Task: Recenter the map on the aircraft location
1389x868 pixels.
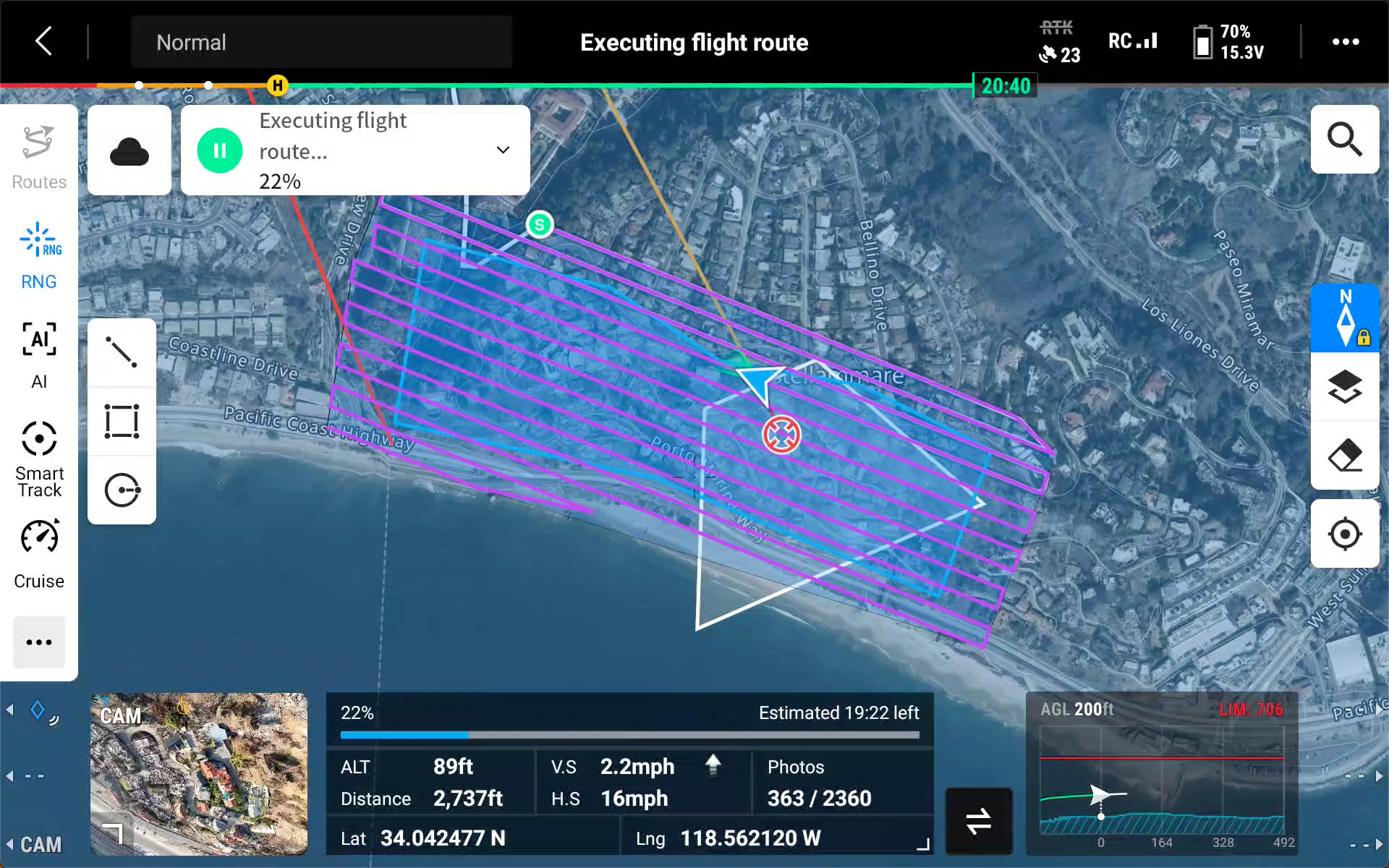Action: [x=1345, y=534]
